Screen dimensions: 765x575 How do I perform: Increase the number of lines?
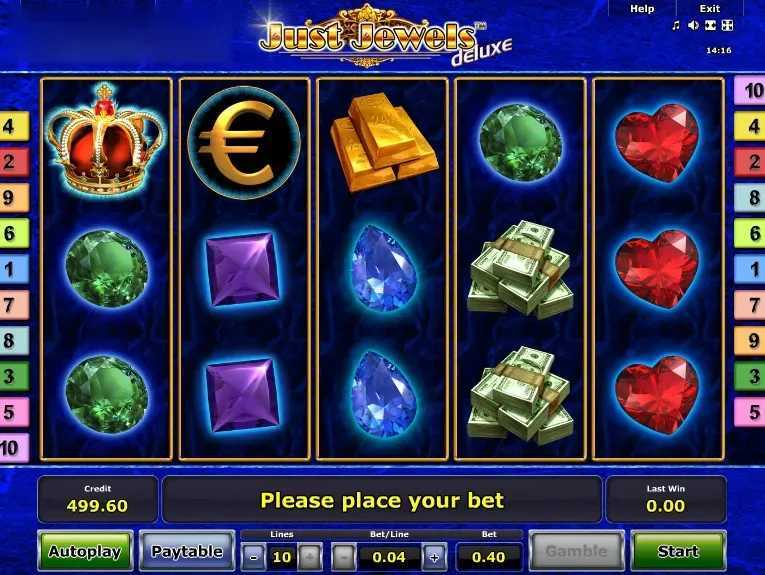coord(310,556)
